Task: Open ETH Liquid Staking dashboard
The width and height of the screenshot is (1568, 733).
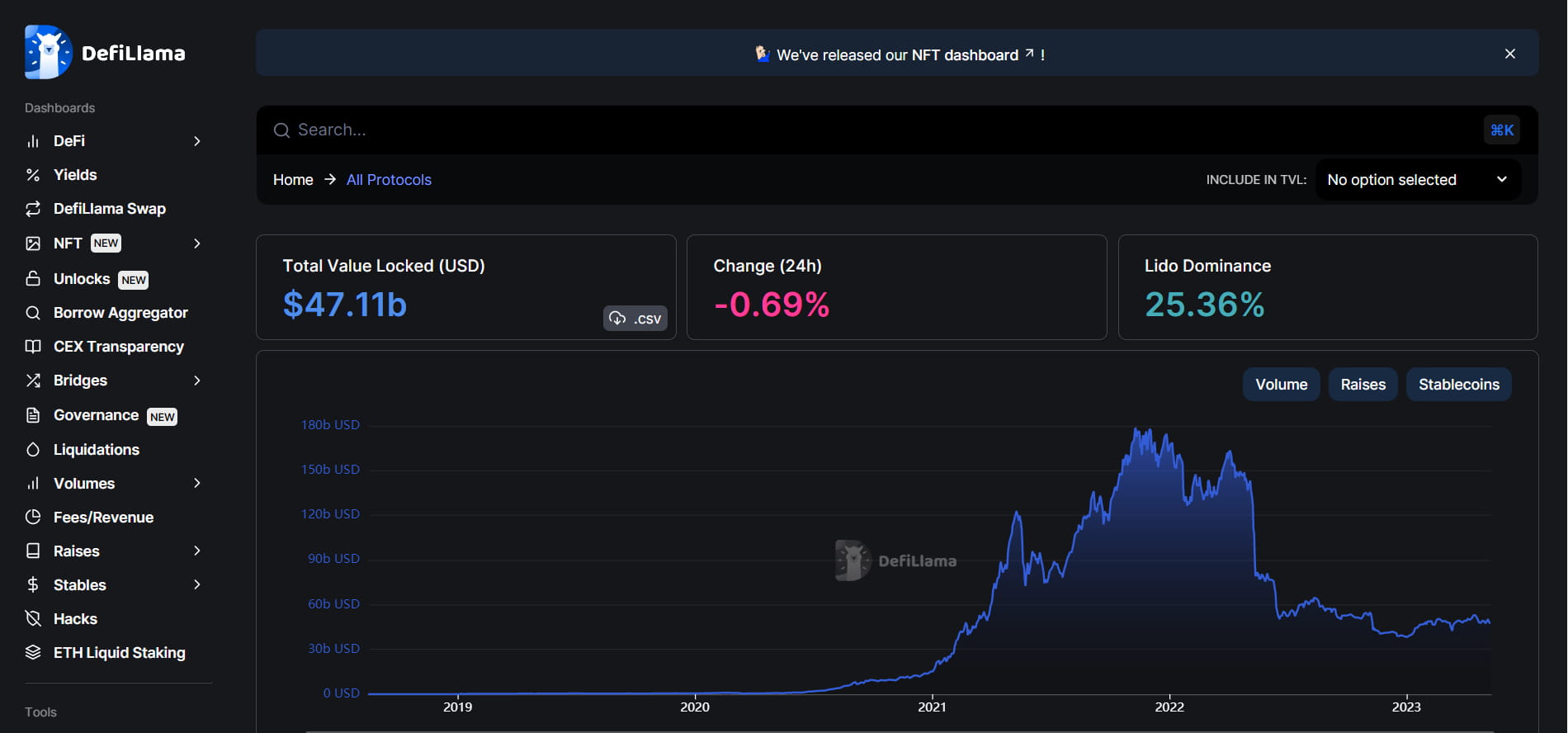Action: click(x=120, y=653)
